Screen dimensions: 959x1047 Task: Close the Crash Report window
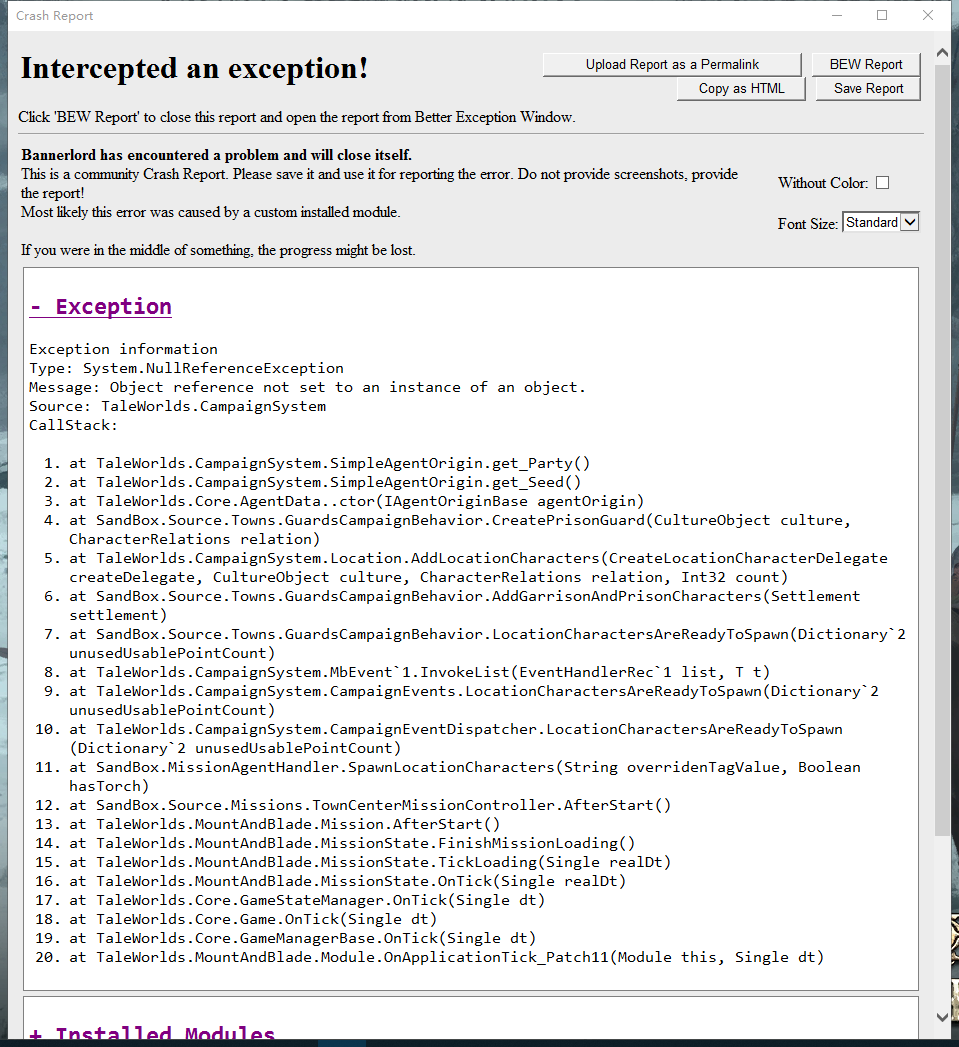[x=928, y=15]
